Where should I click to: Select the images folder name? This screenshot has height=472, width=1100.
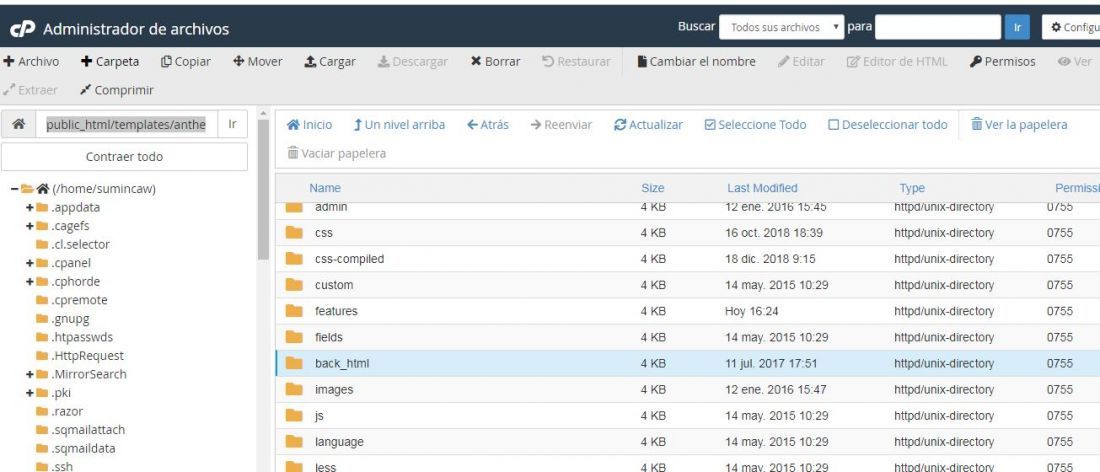point(334,389)
